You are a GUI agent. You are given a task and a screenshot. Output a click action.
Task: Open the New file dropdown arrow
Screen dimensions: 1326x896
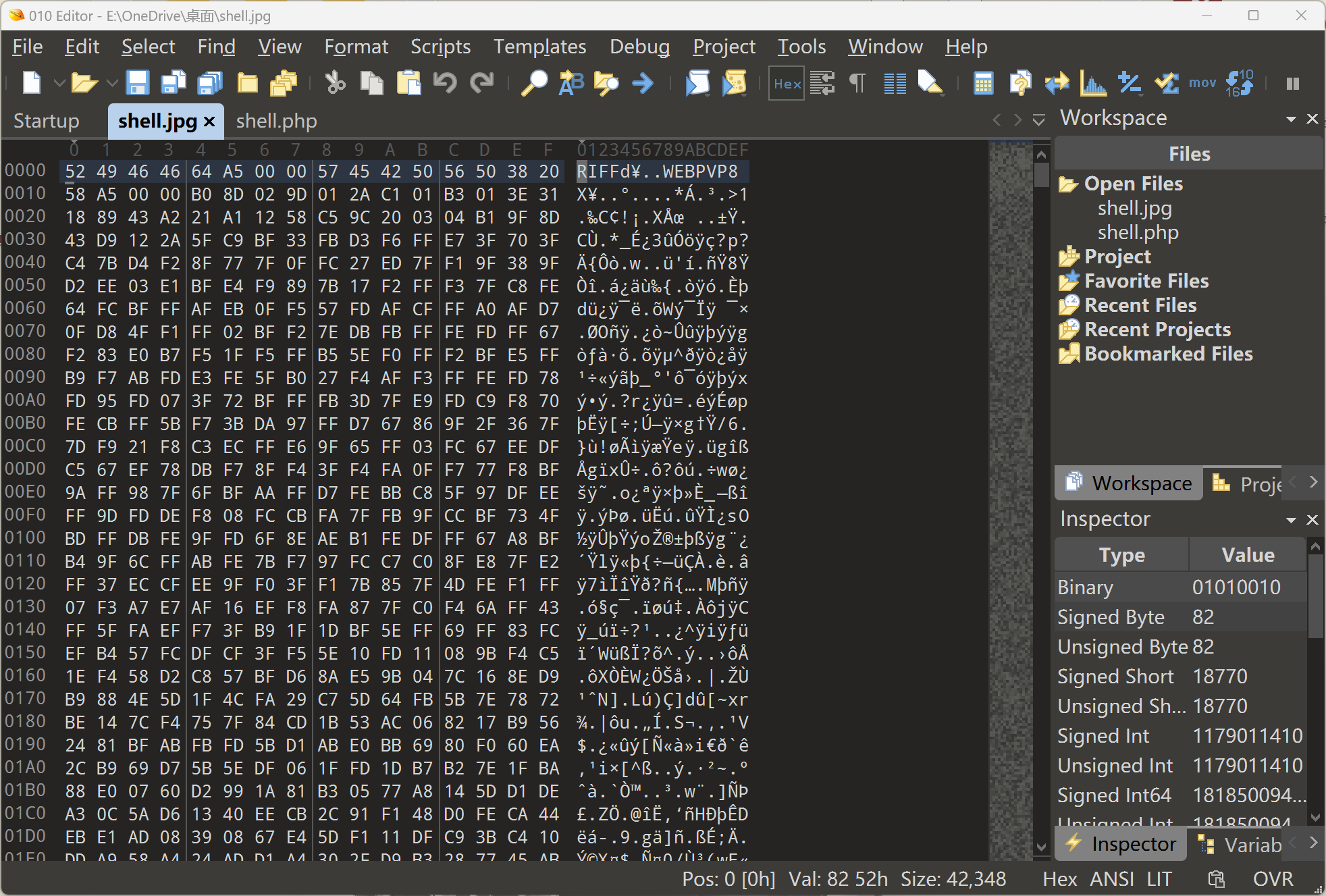(59, 83)
